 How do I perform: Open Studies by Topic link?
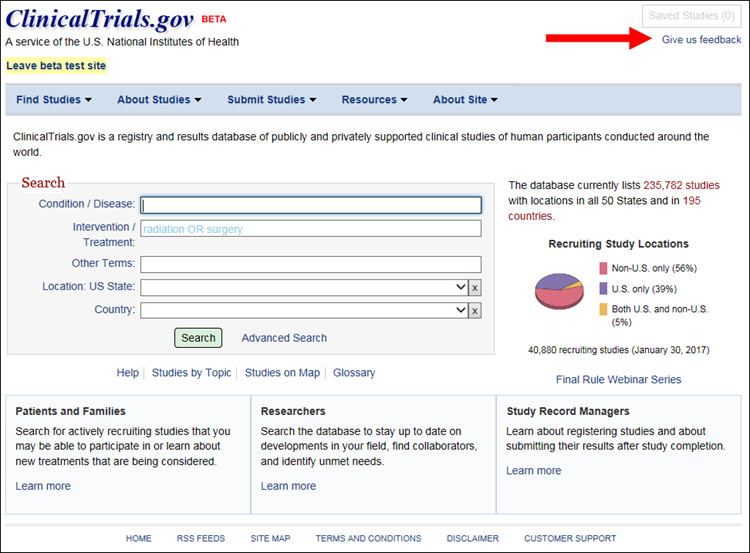(191, 373)
